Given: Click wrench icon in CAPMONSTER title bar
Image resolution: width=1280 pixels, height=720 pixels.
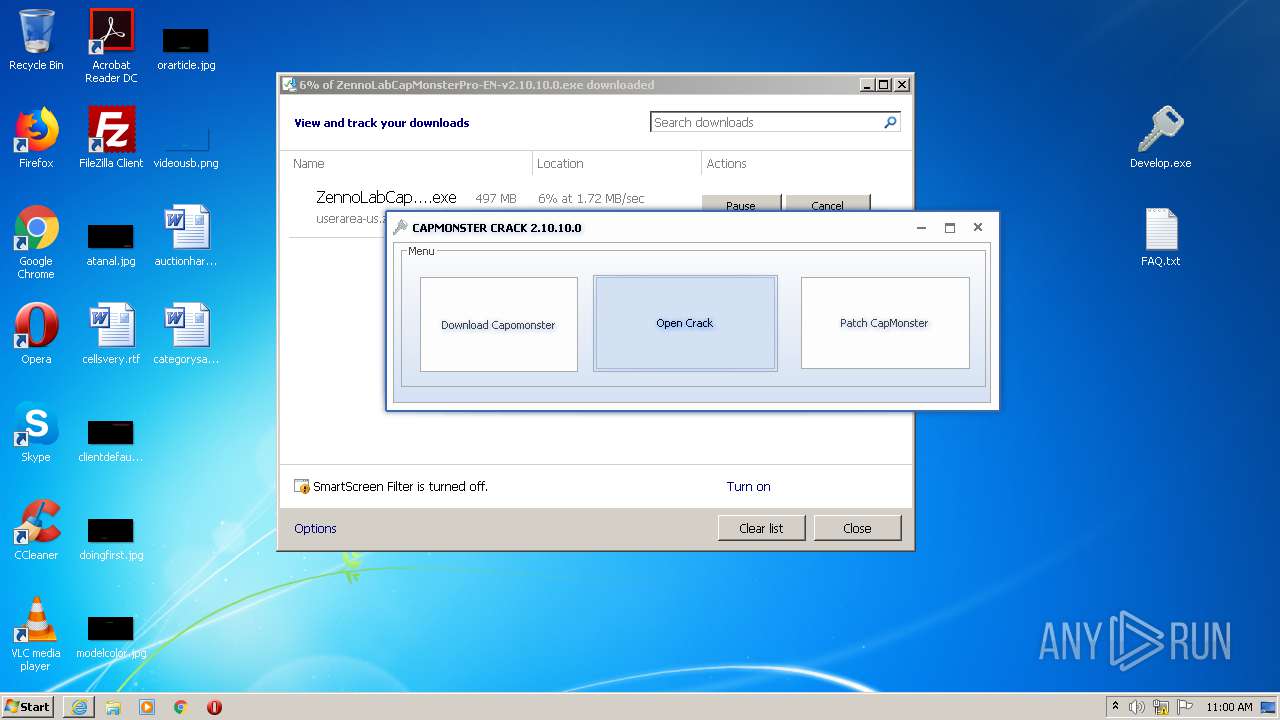Looking at the screenshot, I should (400, 227).
